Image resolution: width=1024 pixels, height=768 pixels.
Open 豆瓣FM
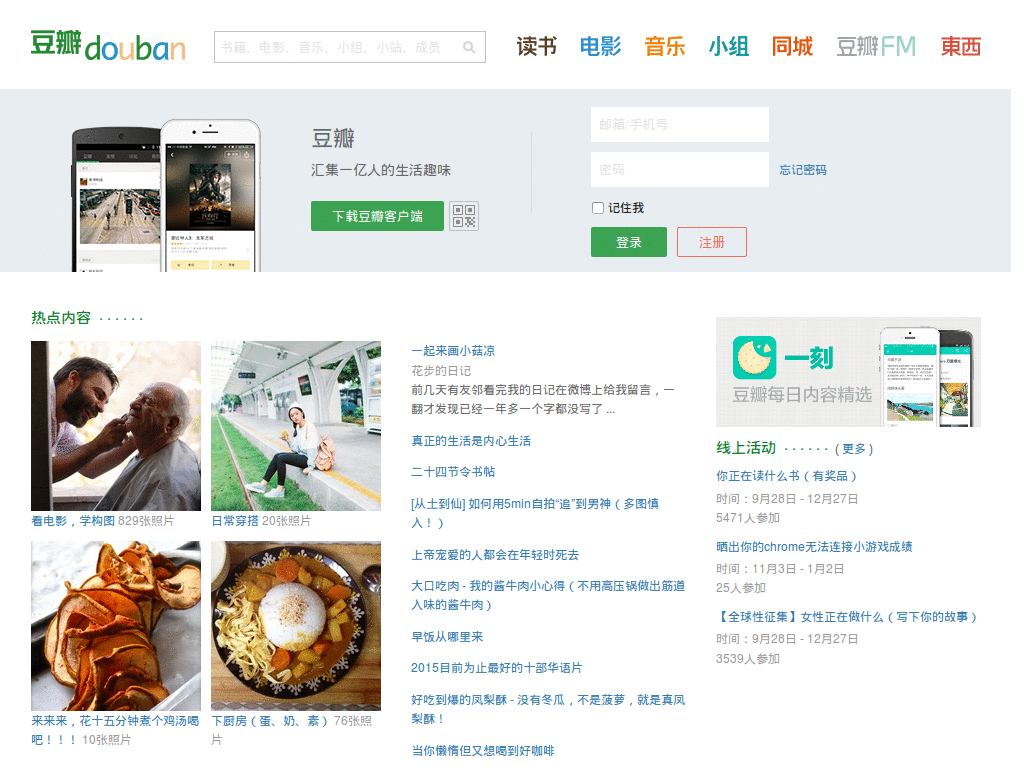coord(875,46)
